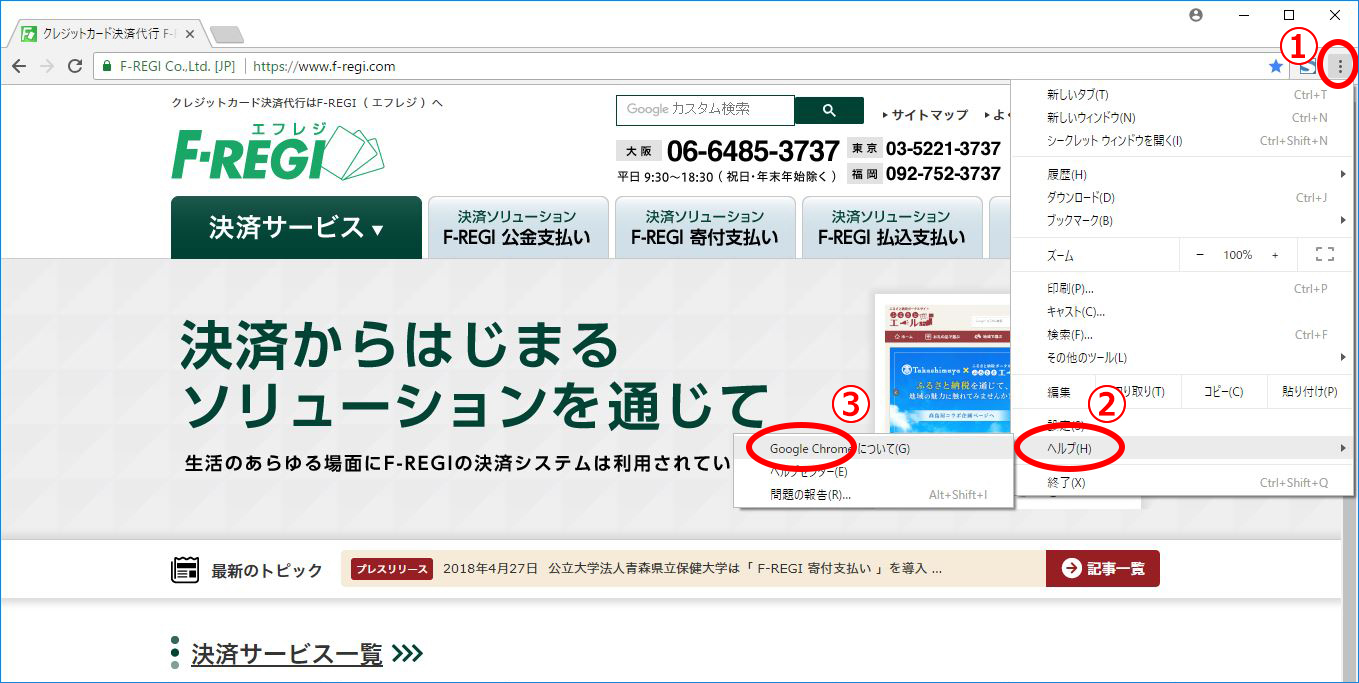
Task: Click the サイトマップ link
Action: [x=925, y=115]
